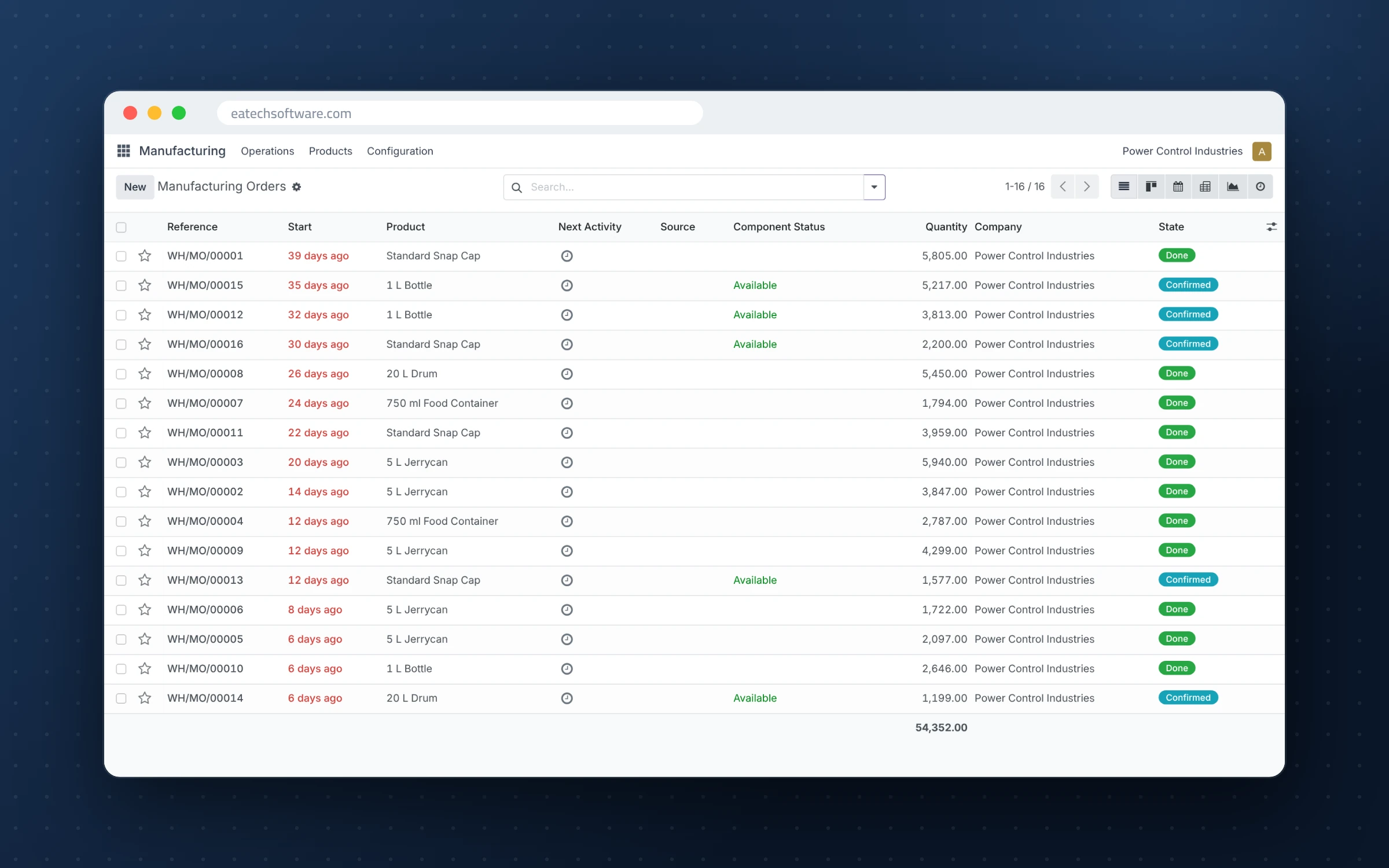Sort by the Quantity column header

click(946, 227)
